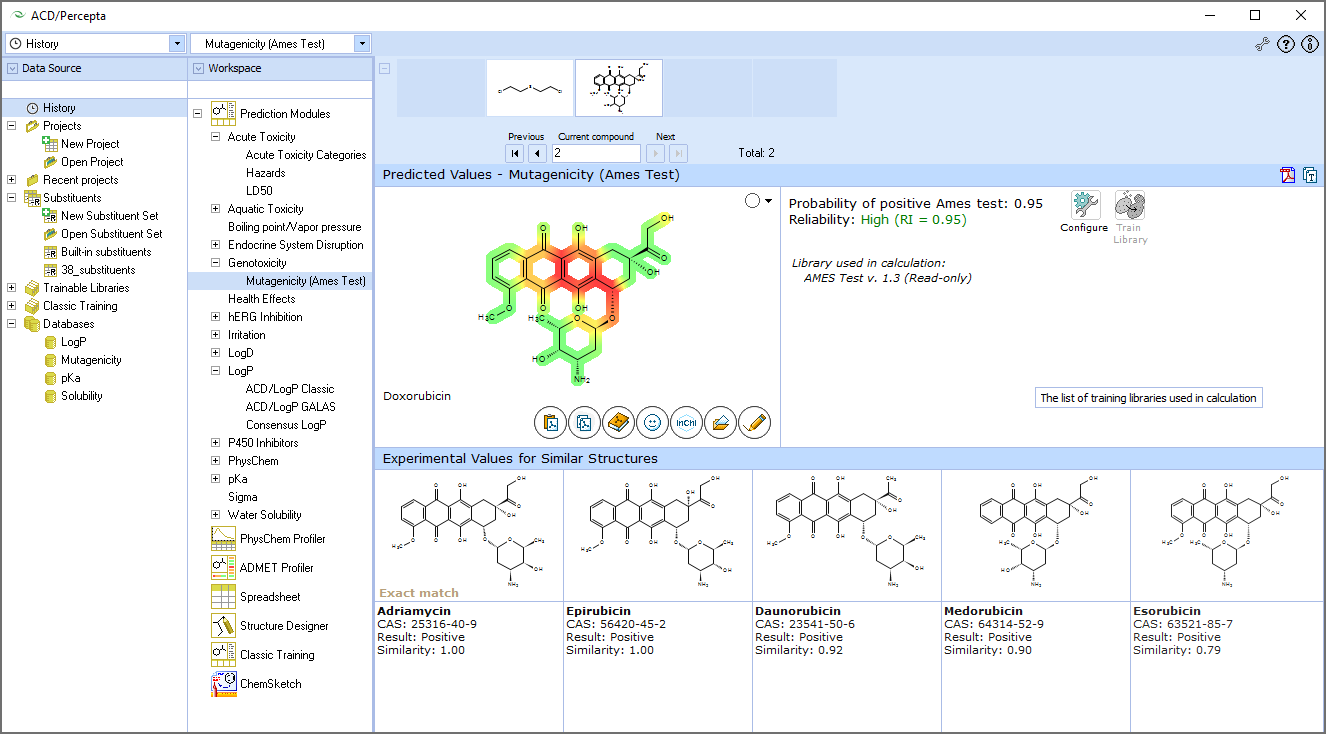Copy results as text using the T icon
1326x734 pixels.
click(1310, 175)
